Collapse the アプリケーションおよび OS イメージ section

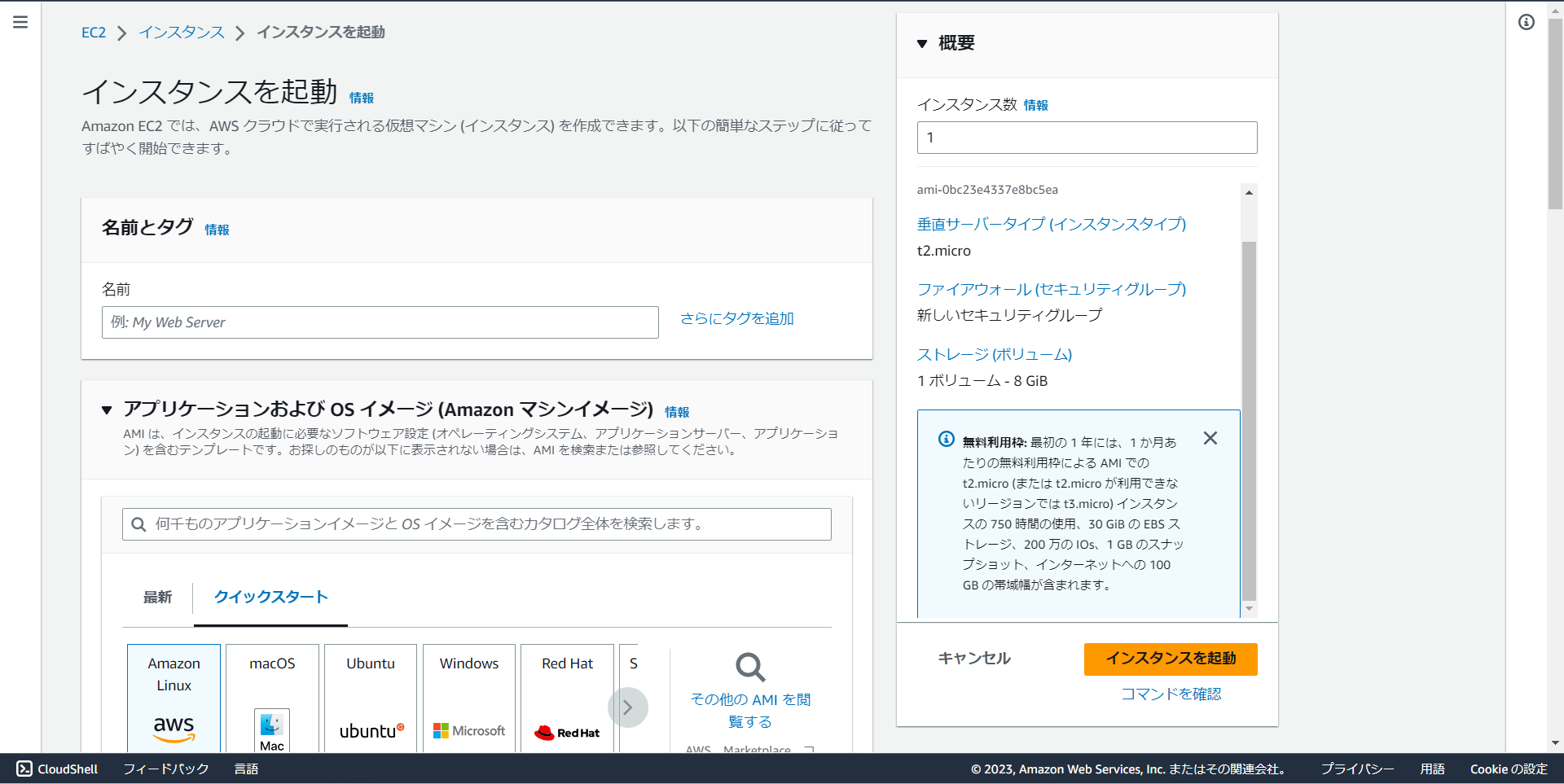pyautogui.click(x=107, y=410)
